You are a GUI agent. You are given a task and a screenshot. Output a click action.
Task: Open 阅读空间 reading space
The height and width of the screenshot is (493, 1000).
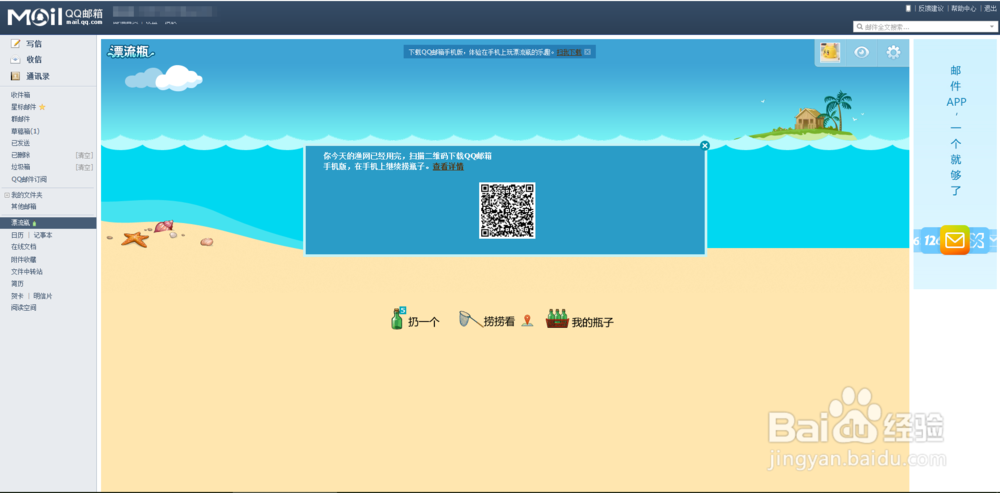(x=23, y=307)
